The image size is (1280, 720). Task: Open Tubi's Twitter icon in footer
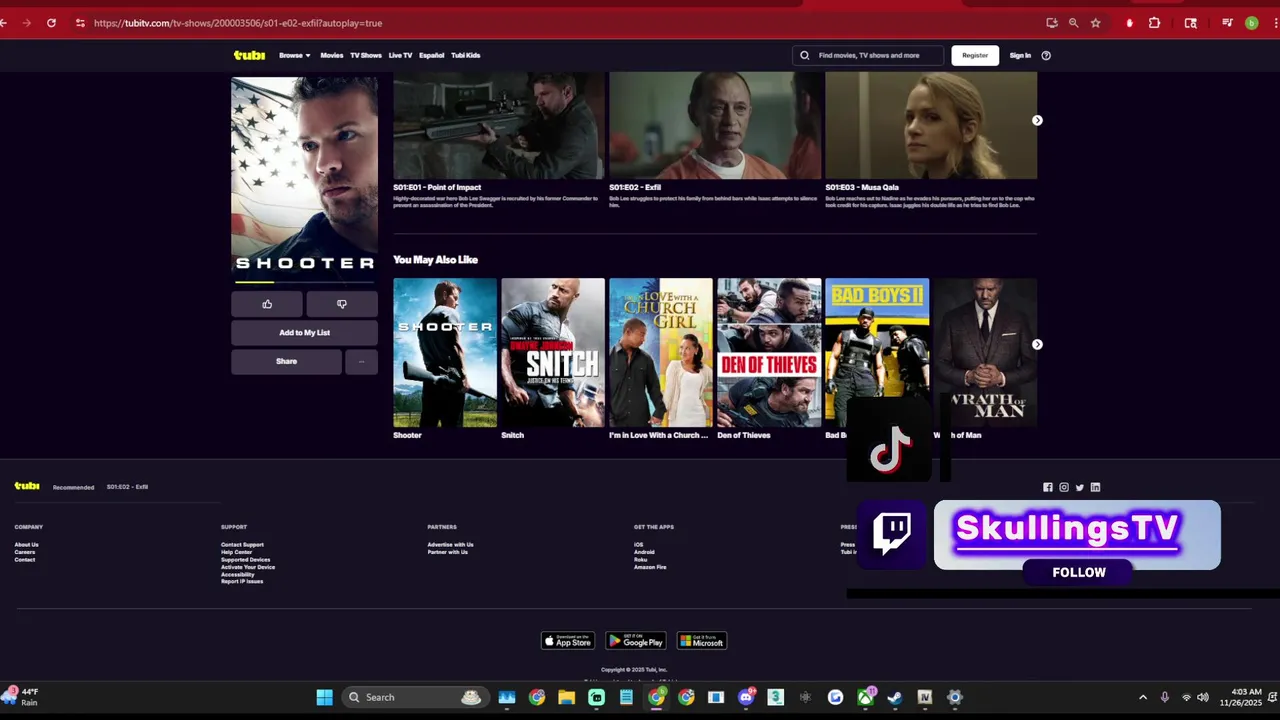(x=1079, y=487)
